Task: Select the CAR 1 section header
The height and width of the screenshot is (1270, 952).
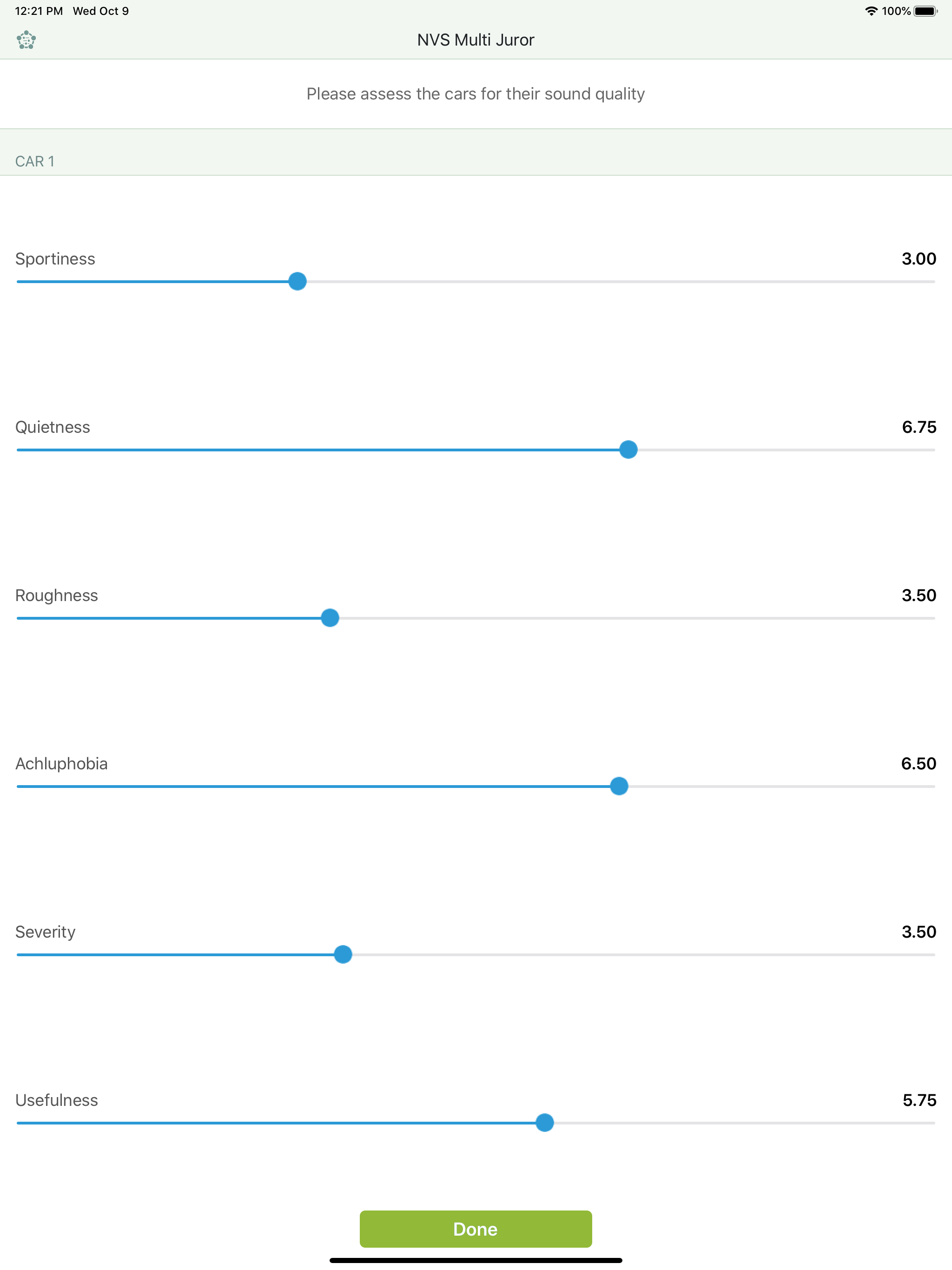Action: point(476,152)
